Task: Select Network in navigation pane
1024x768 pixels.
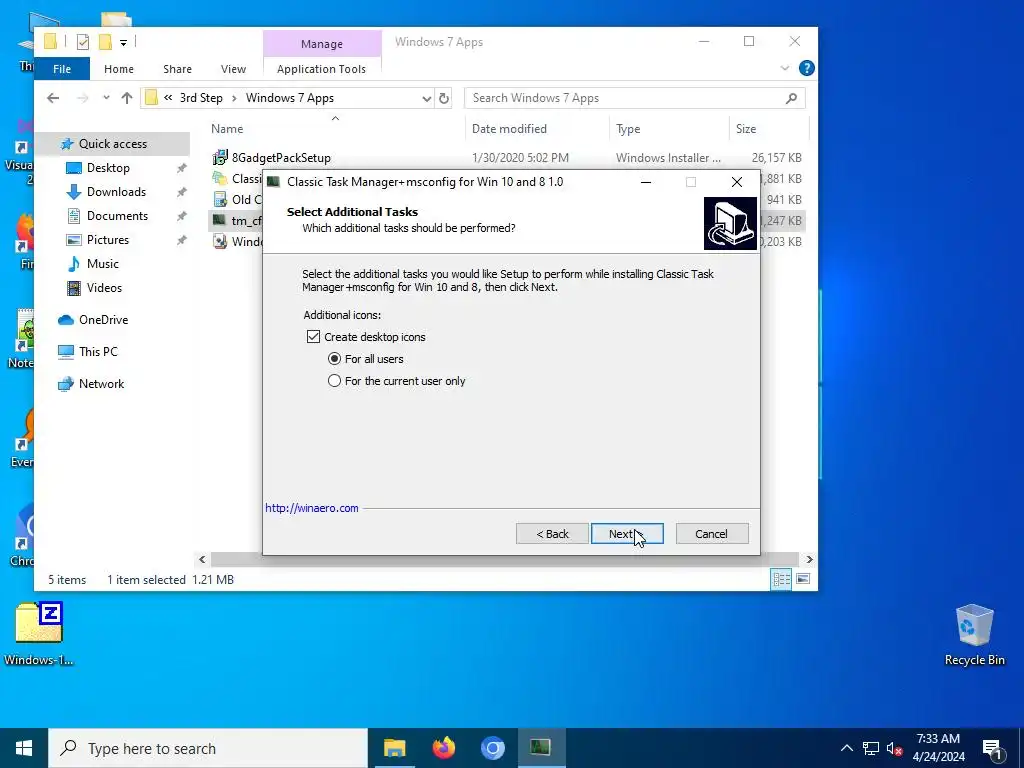Action: [x=101, y=384]
